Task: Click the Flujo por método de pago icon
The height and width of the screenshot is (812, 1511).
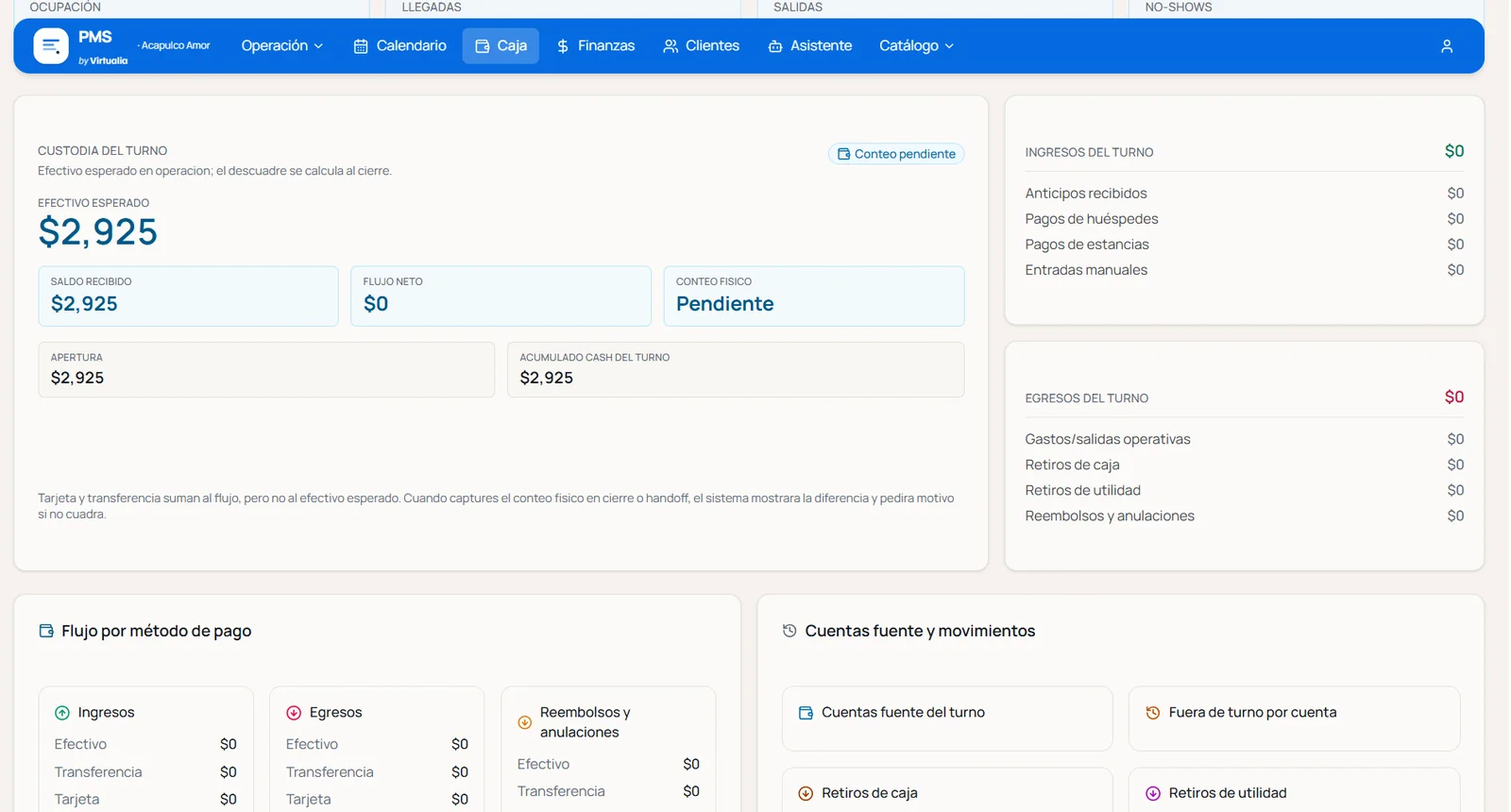Action: (x=46, y=631)
